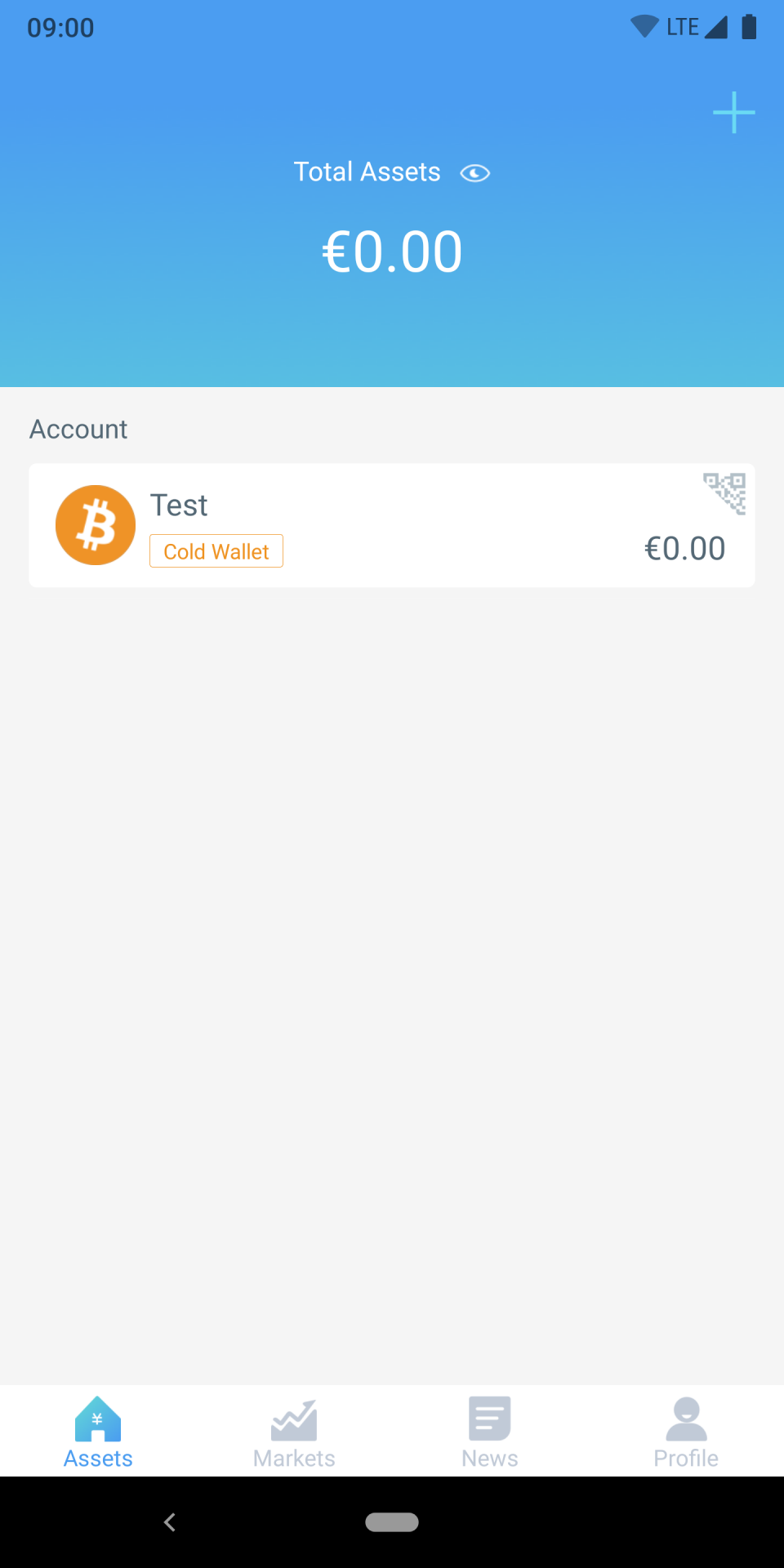This screenshot has width=784, height=1568.
Task: Tap the Bitcoin logo icon
Action: (96, 525)
